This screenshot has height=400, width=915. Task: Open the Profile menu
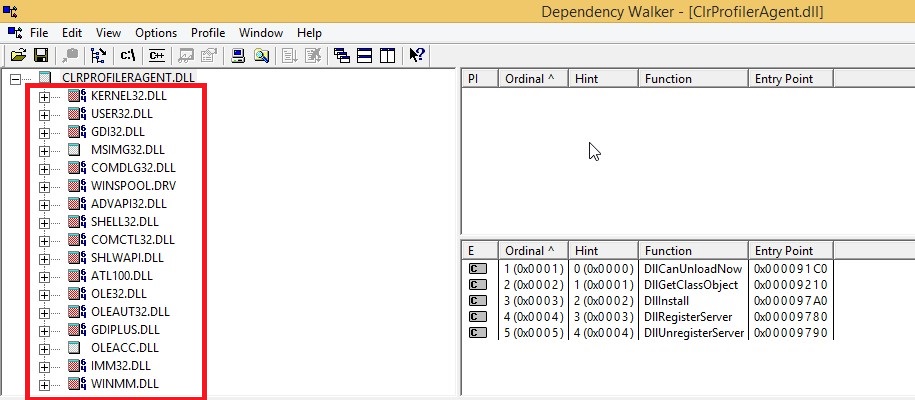coord(208,33)
